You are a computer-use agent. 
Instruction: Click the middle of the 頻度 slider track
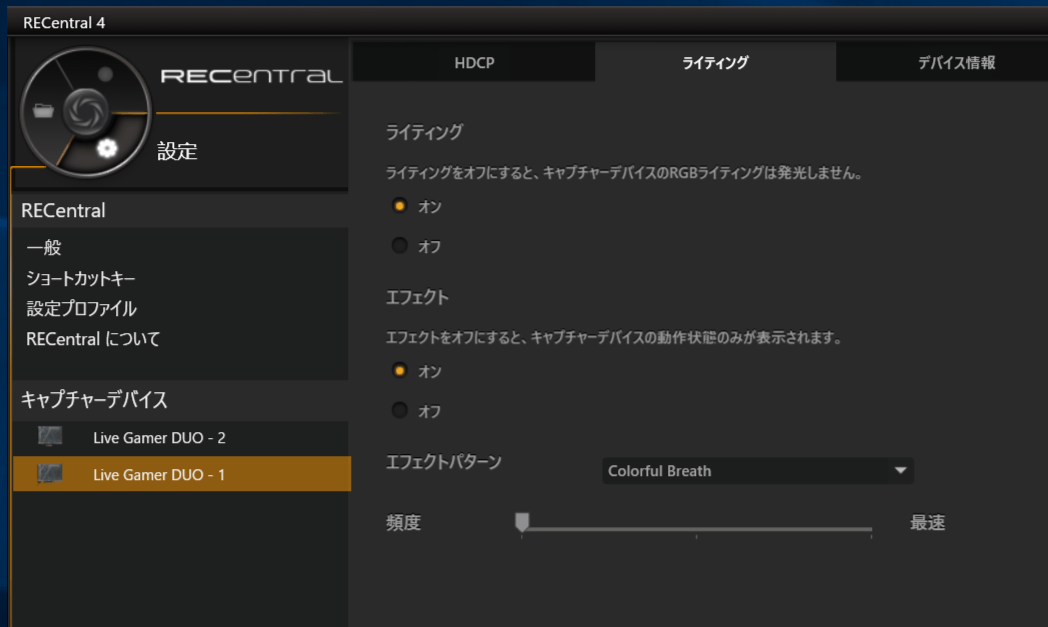696,529
